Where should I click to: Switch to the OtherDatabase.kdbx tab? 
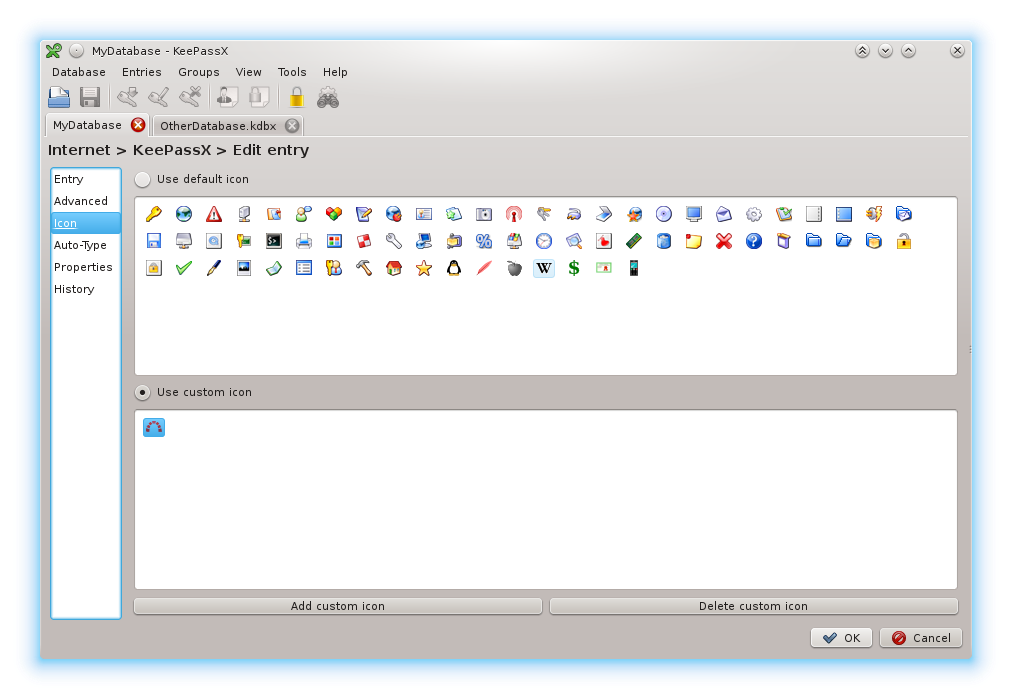[x=218, y=126]
